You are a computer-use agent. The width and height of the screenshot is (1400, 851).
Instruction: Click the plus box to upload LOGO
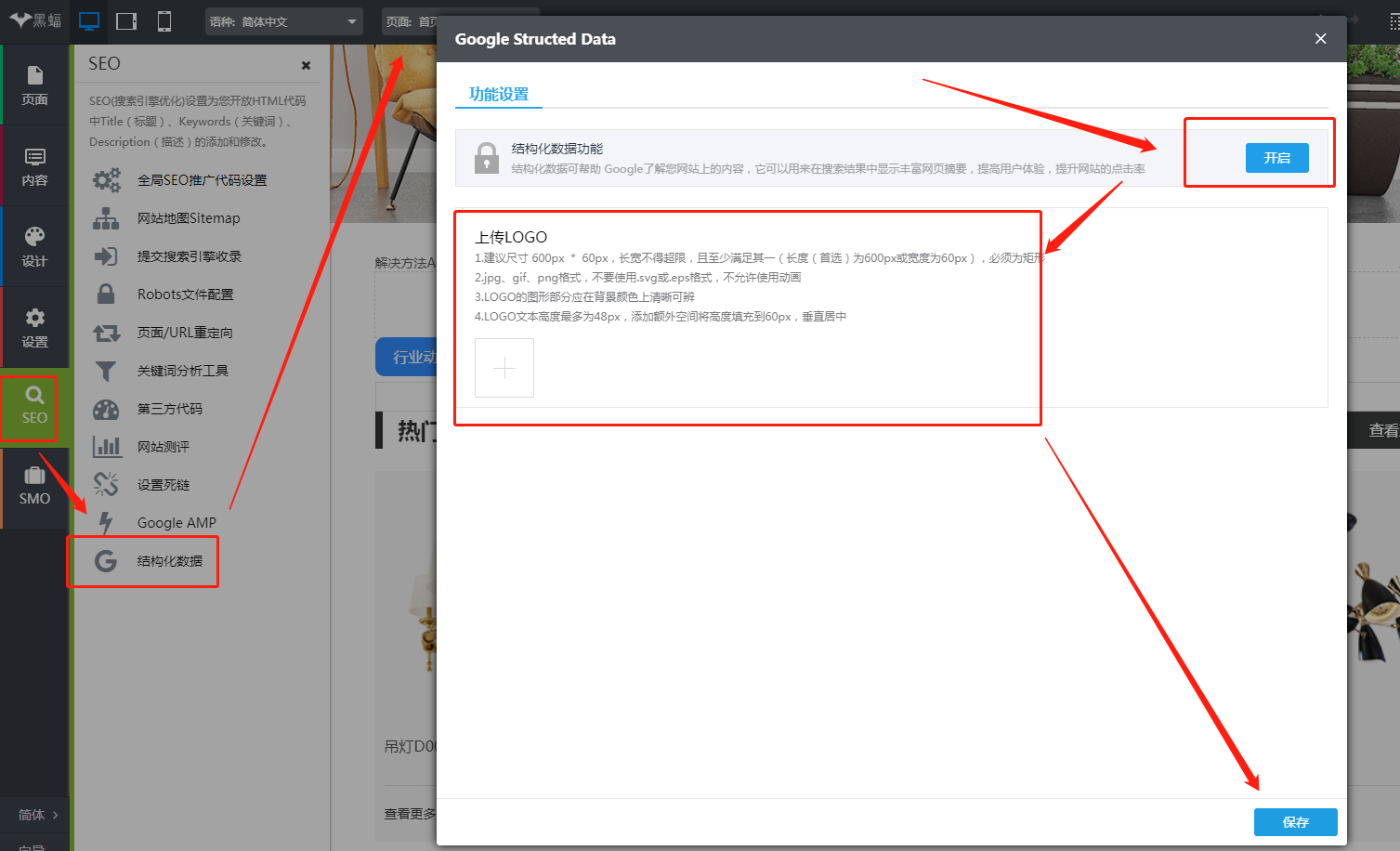click(x=504, y=368)
